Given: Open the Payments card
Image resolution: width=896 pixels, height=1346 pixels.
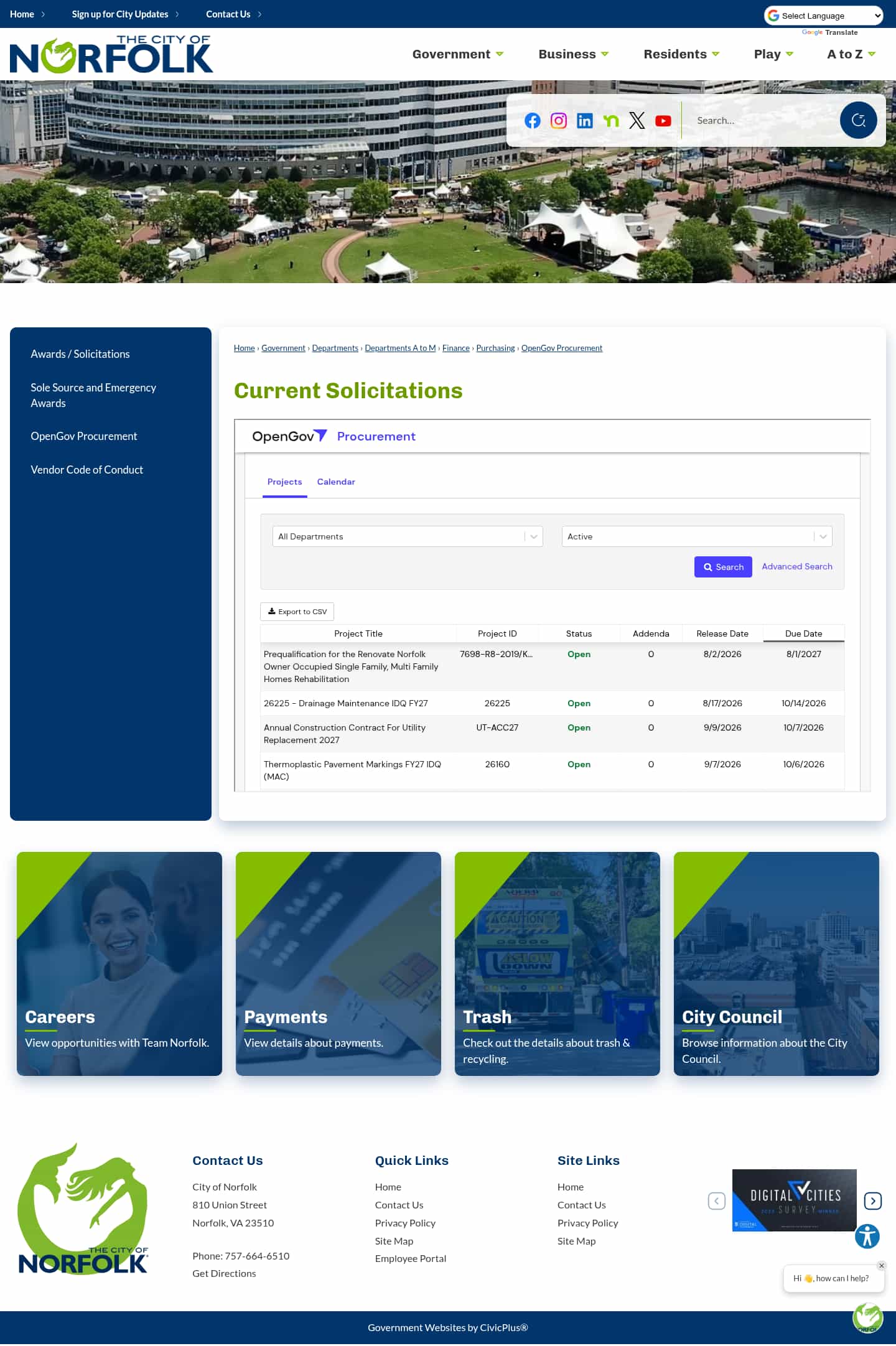Looking at the screenshot, I should (x=338, y=963).
